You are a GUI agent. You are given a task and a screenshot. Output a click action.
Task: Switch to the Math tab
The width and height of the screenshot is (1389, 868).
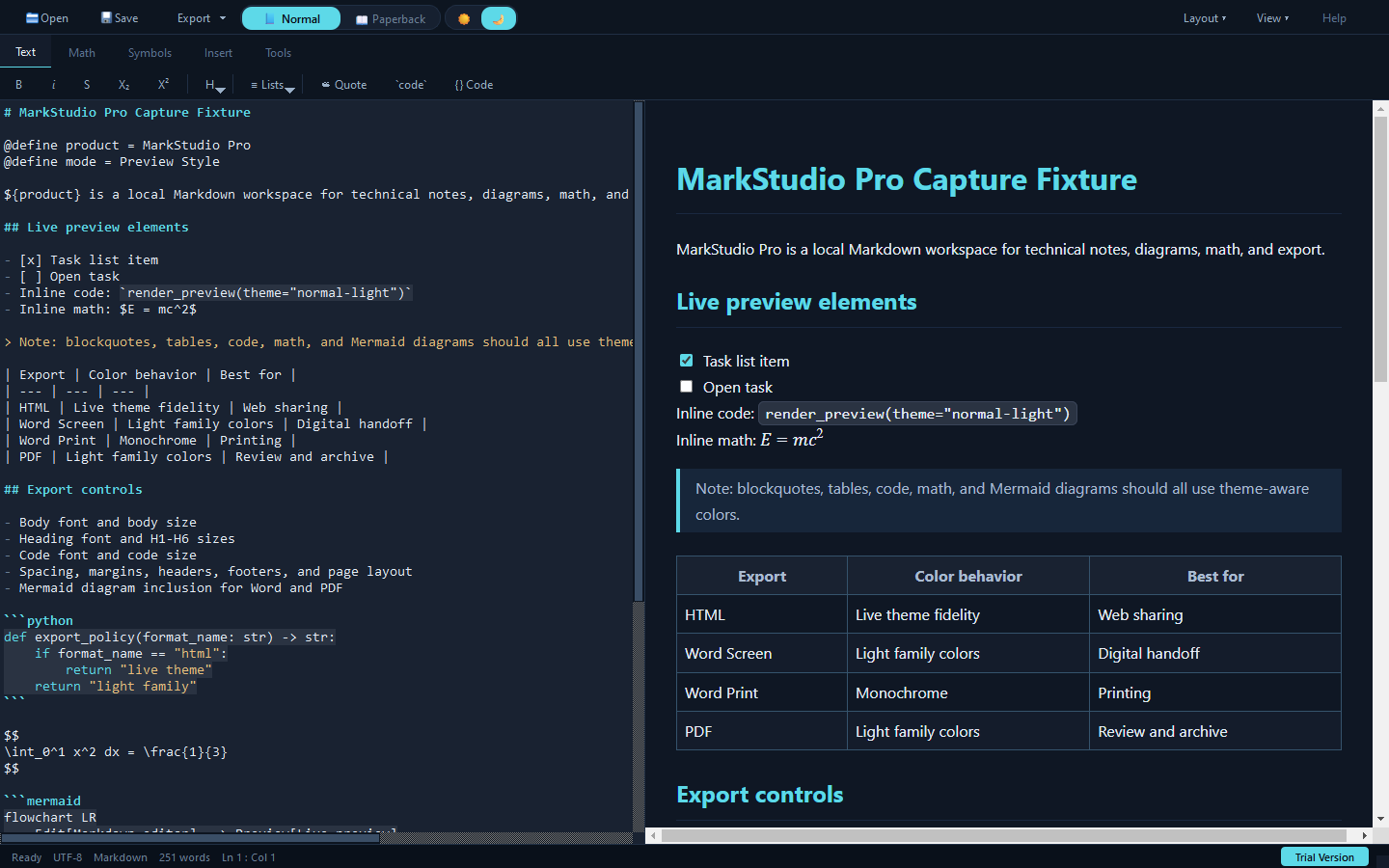point(82,53)
